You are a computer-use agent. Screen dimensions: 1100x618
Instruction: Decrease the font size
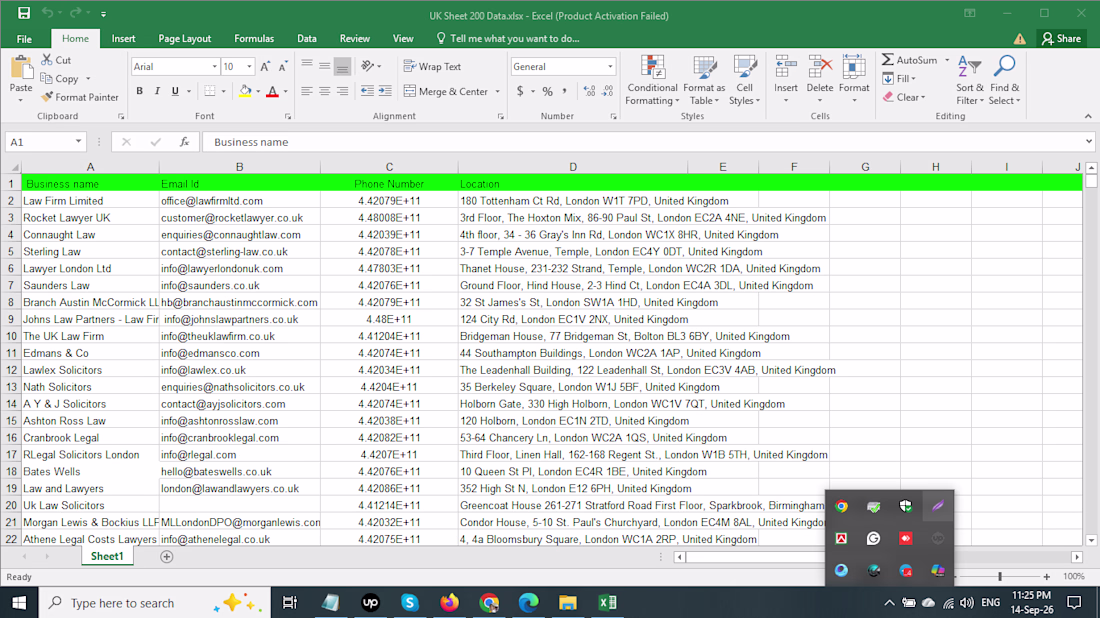coord(283,67)
